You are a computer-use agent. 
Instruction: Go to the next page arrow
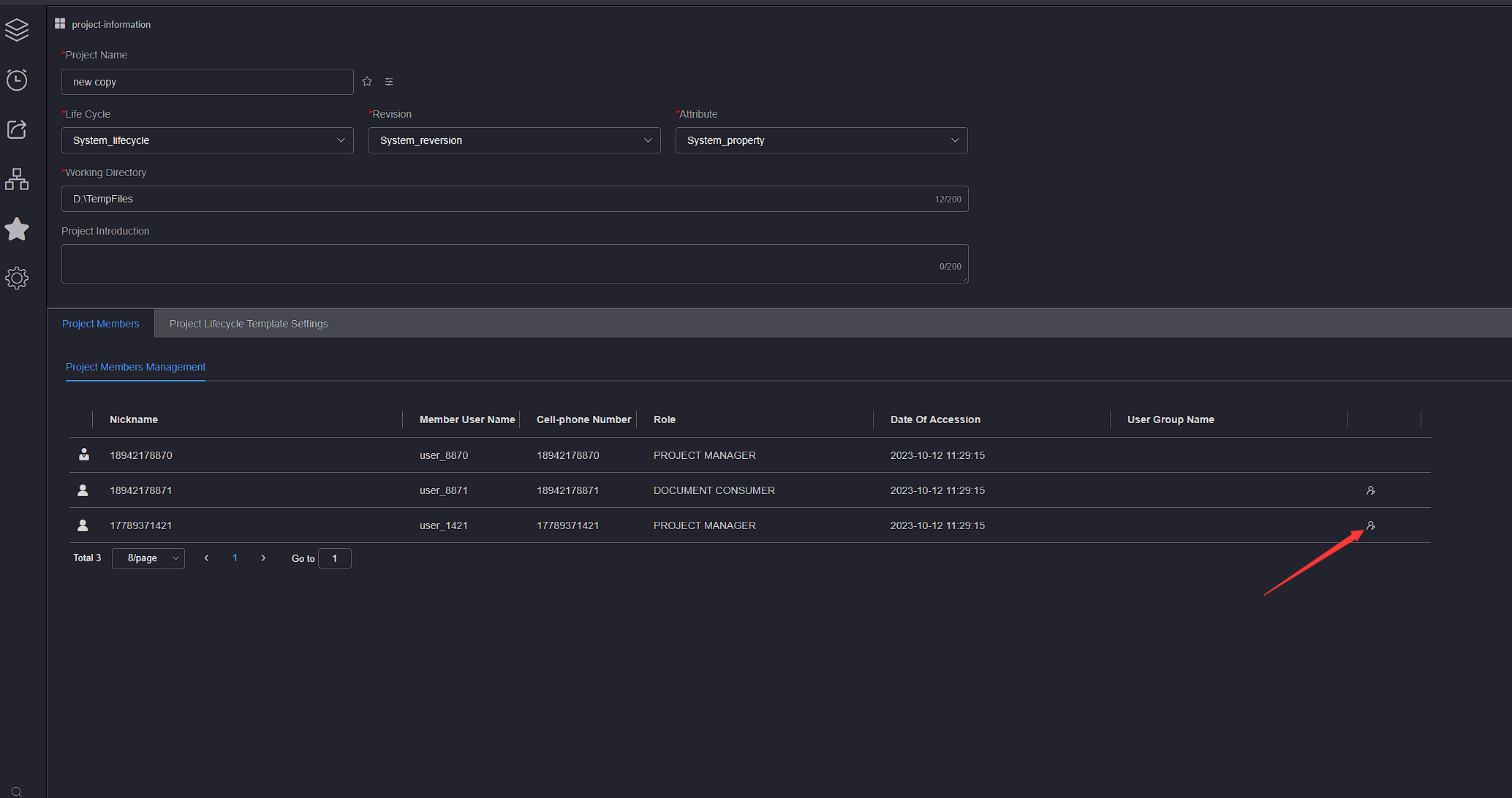coord(263,558)
